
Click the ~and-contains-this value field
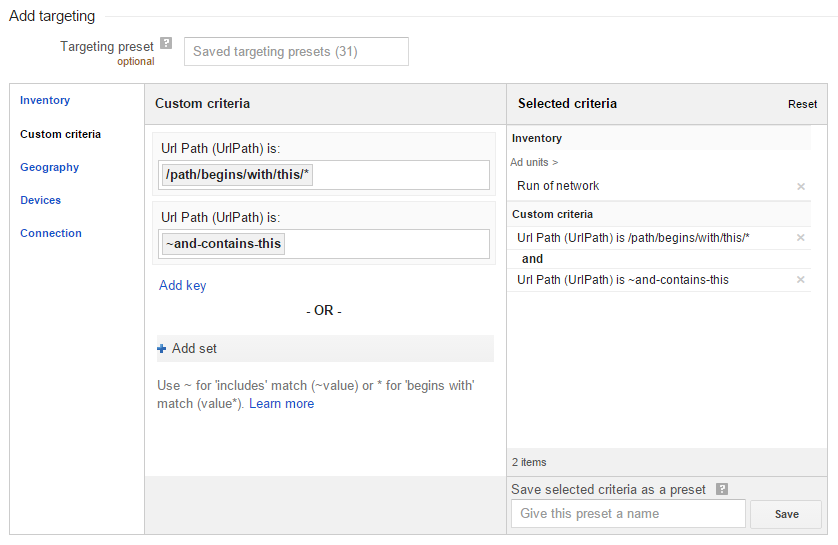[x=325, y=244]
